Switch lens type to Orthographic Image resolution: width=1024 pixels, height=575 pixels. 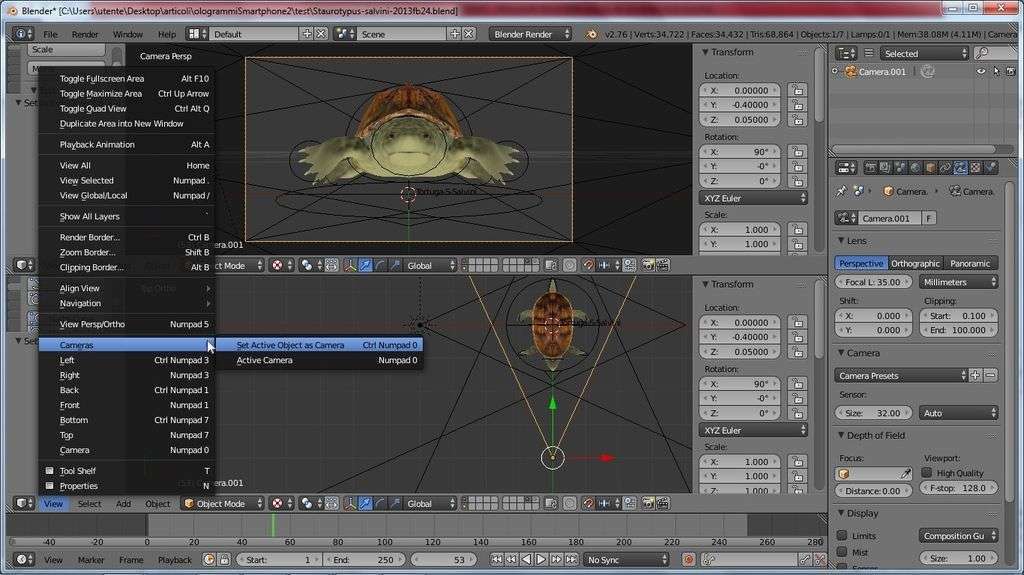[916, 264]
